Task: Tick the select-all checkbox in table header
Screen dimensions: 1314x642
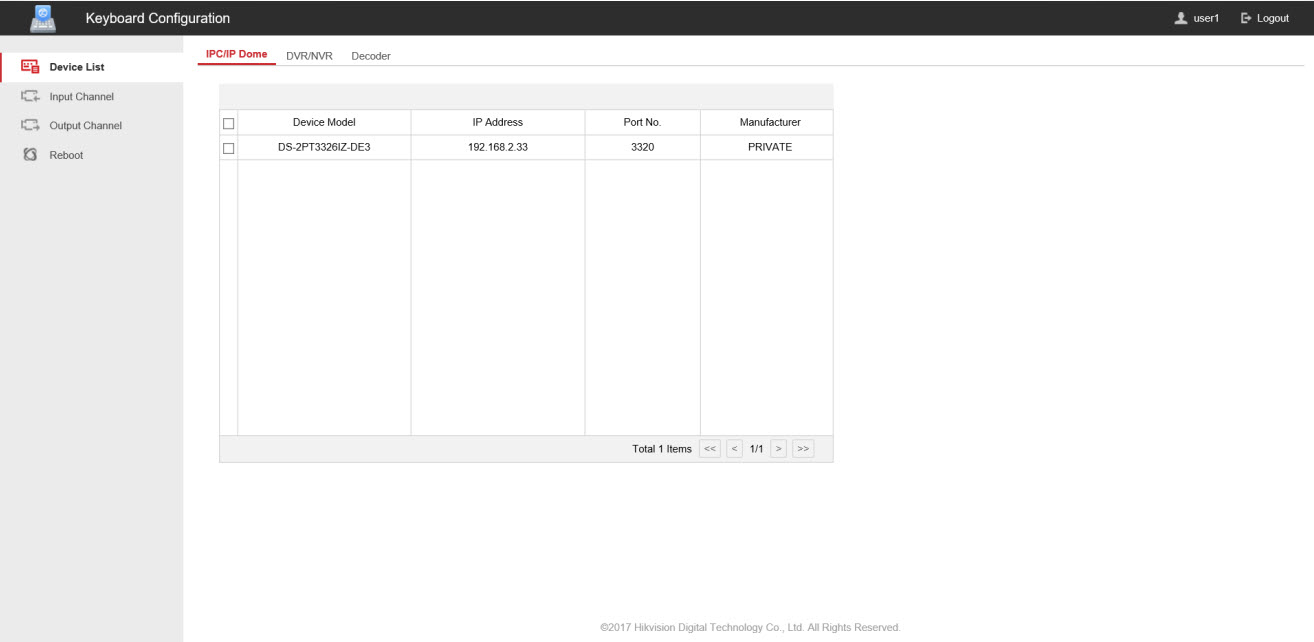Action: 229,123
